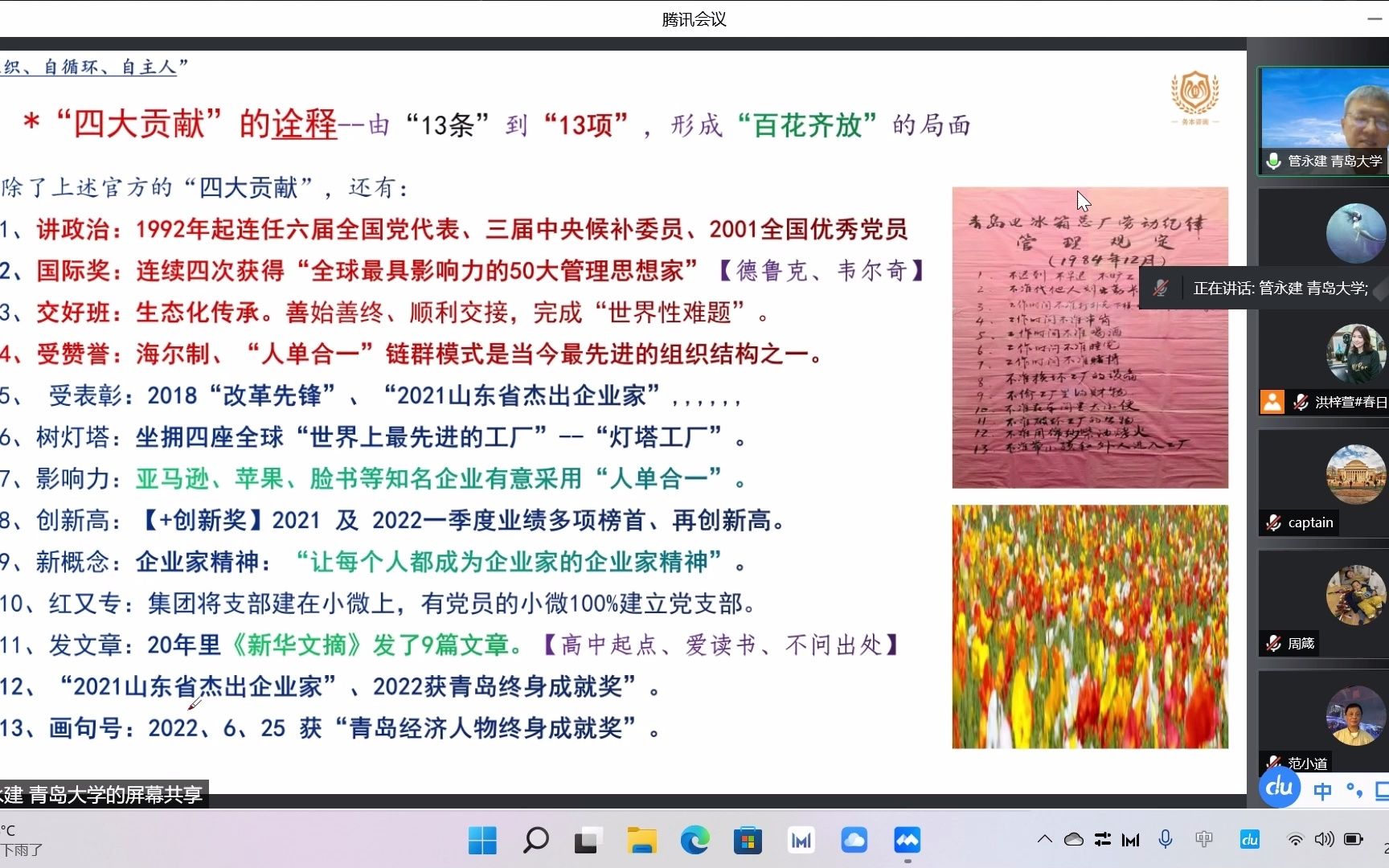This screenshot has height=868, width=1389.
Task: Expand hidden system tray icons
Action: click(x=1044, y=839)
